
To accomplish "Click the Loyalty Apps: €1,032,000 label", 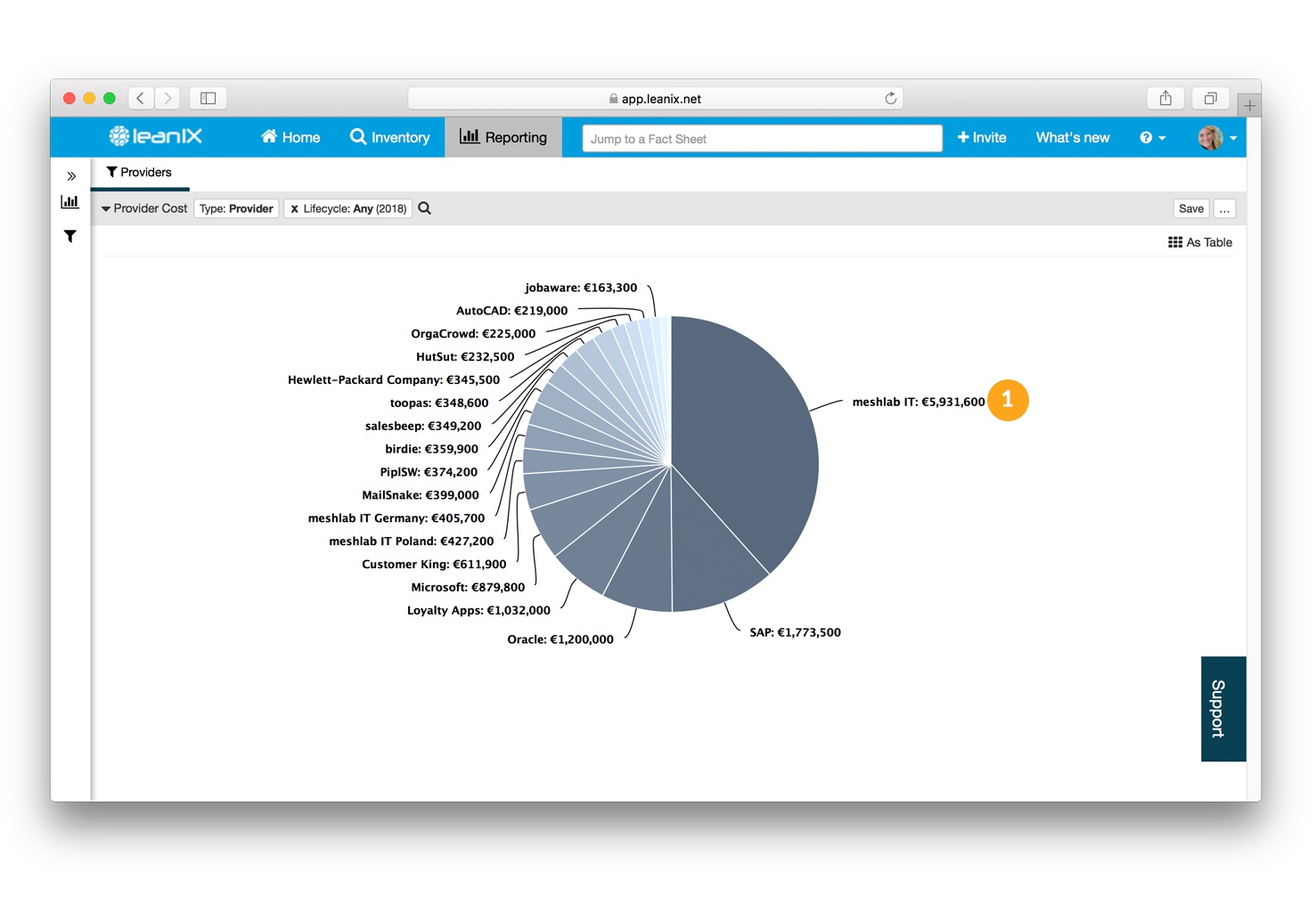I will coord(478,610).
